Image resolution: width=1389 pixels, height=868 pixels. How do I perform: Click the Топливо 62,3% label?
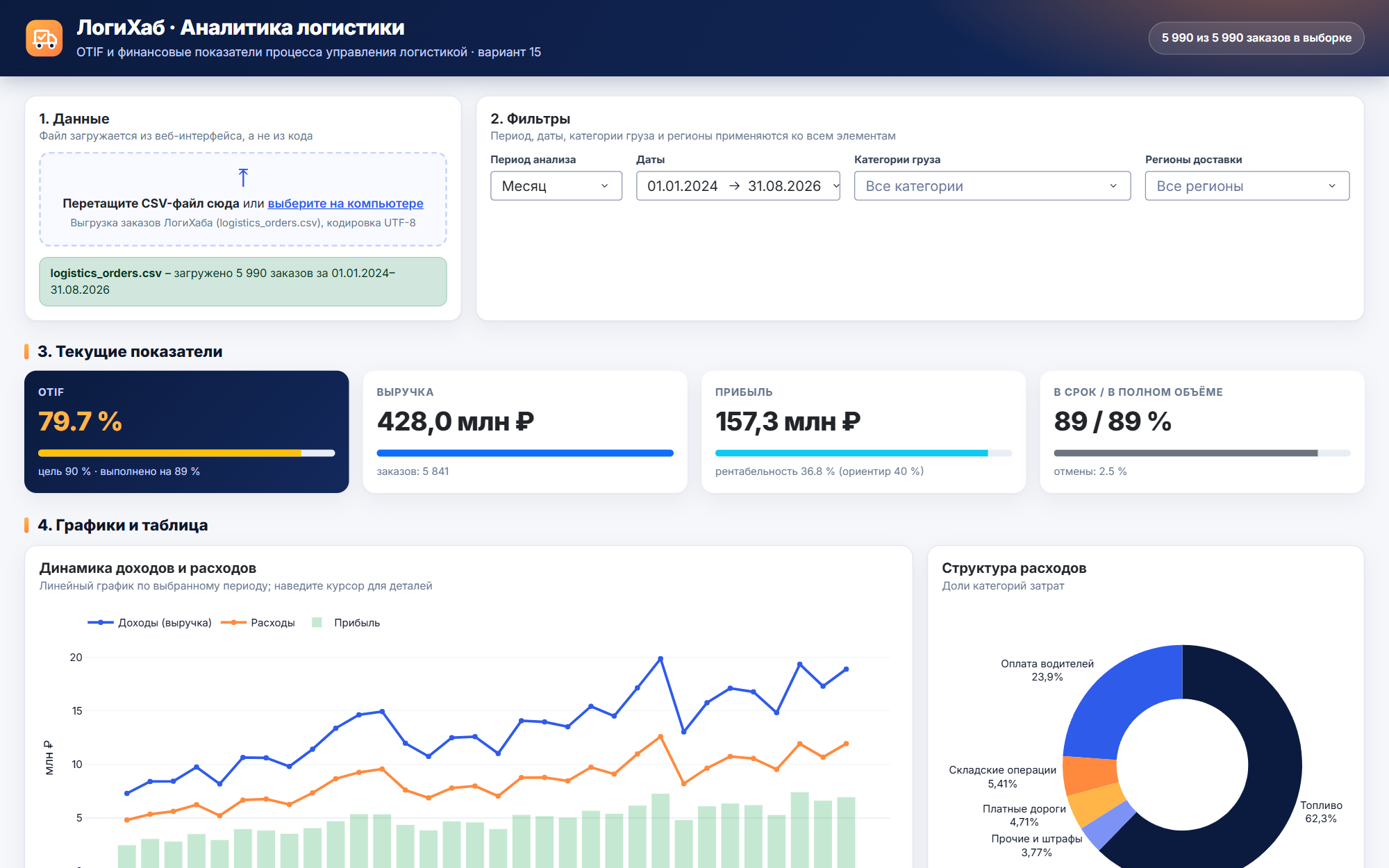1321,812
